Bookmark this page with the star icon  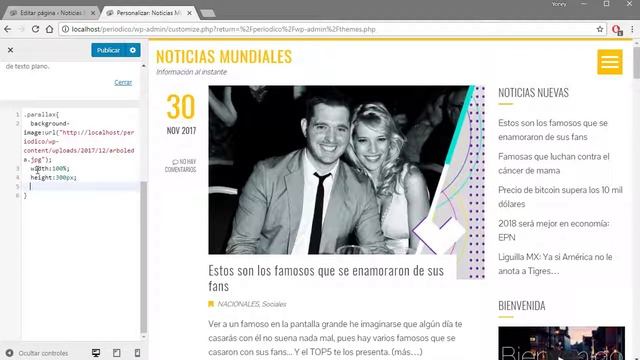pyautogui.click(x=600, y=29)
